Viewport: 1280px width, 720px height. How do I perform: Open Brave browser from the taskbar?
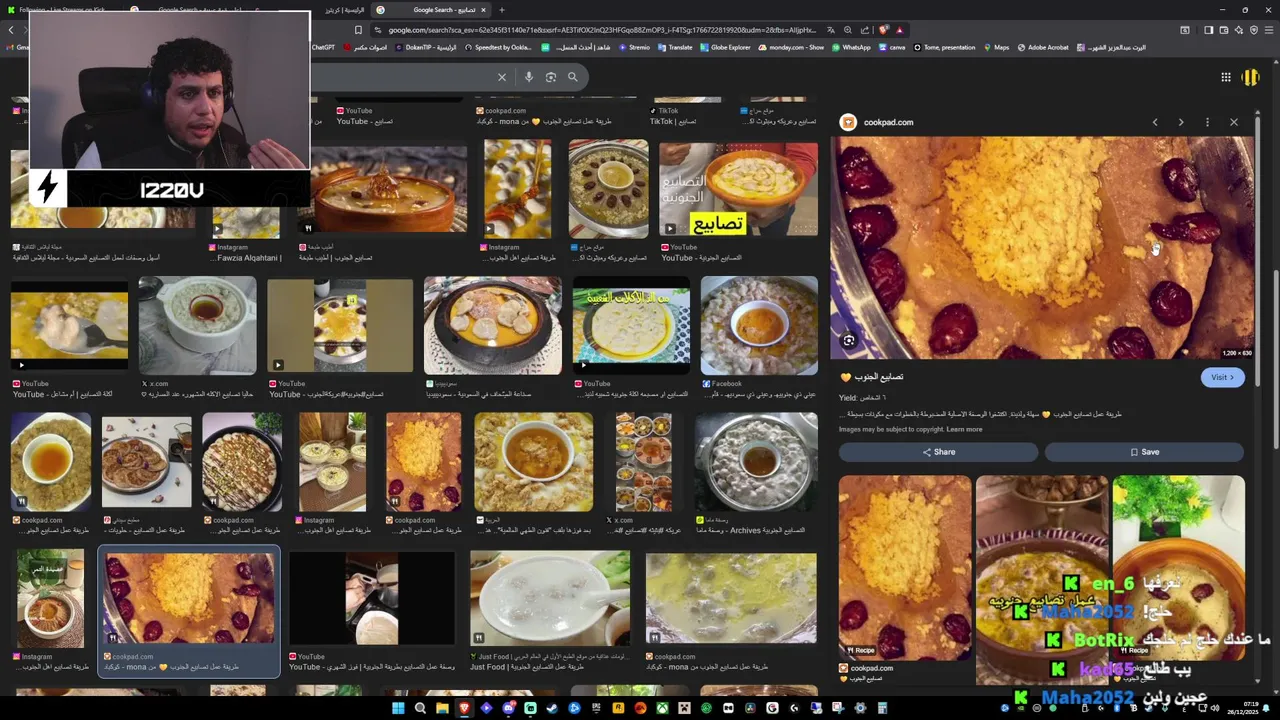464,708
